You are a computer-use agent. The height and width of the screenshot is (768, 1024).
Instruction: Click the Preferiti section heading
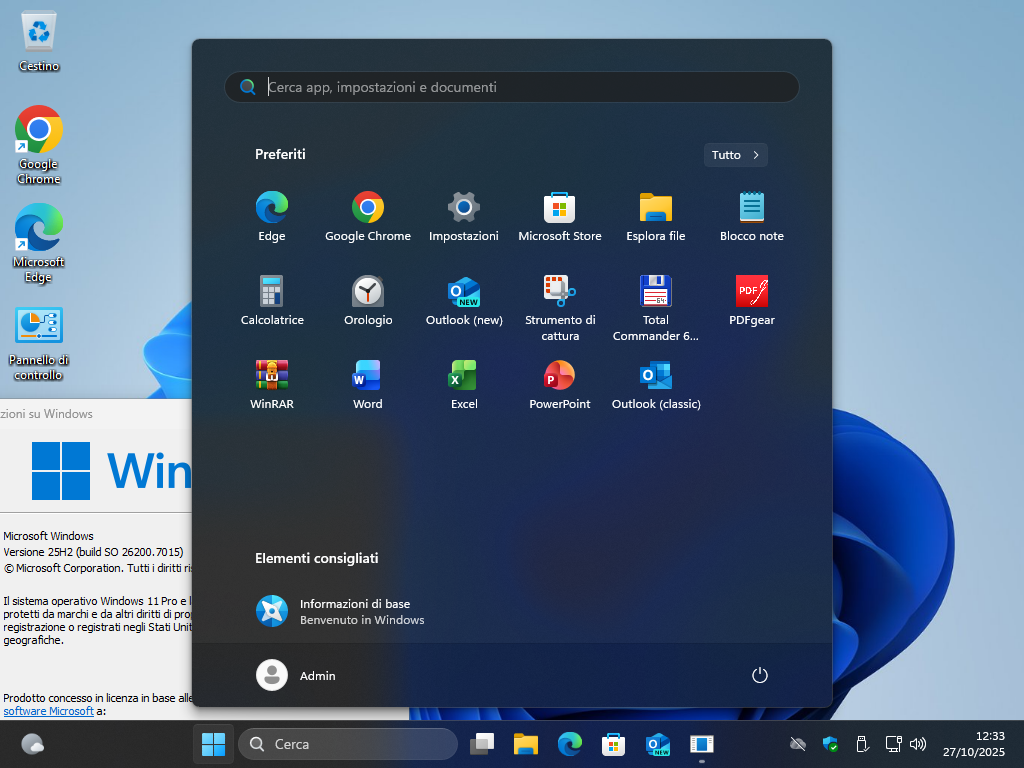tap(280, 154)
